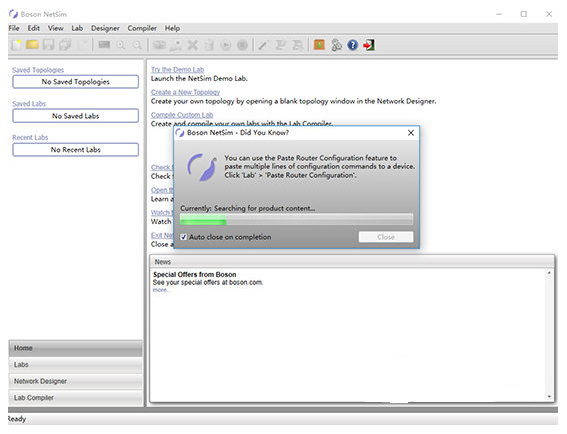Click the pencil edit toolbar icon
This screenshot has width=567, height=434.
263,45
